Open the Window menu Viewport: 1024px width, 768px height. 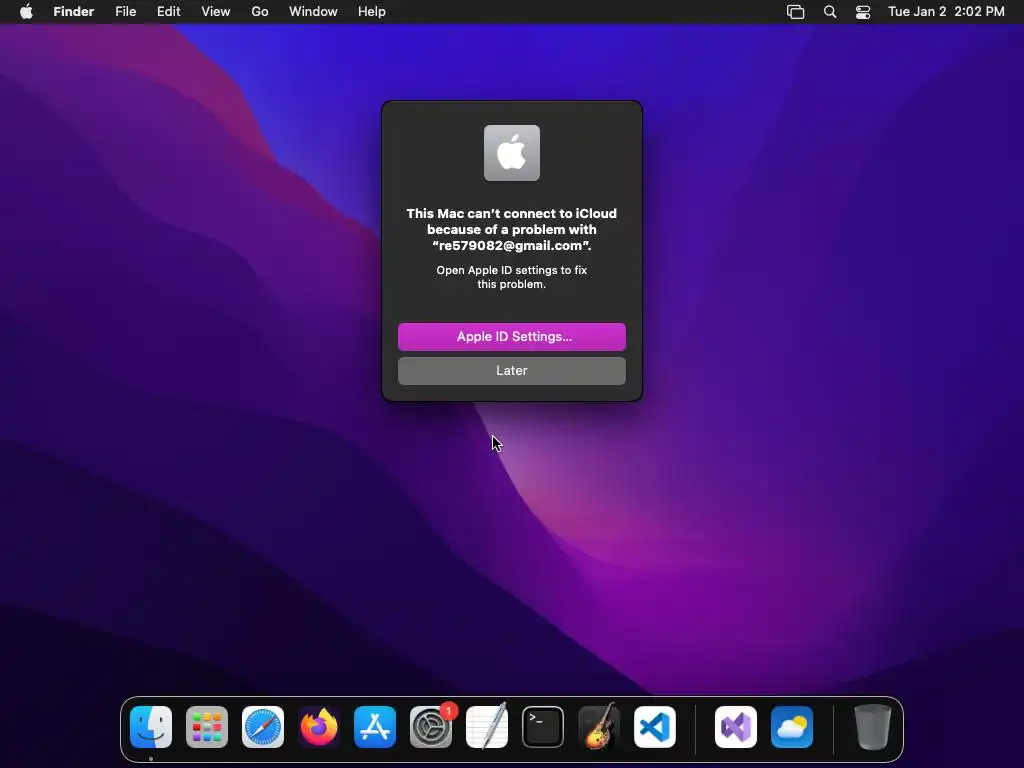[x=313, y=12]
